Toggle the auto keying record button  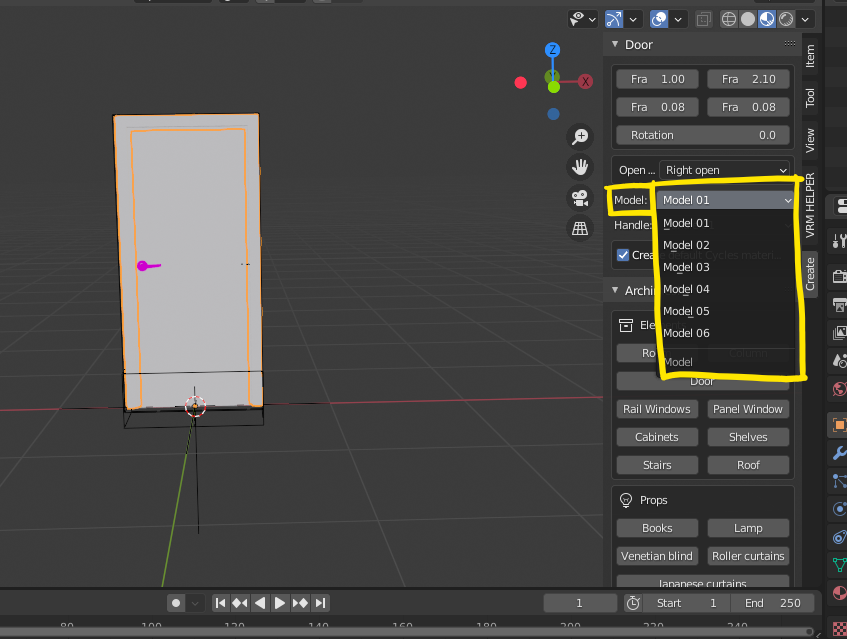[x=176, y=603]
